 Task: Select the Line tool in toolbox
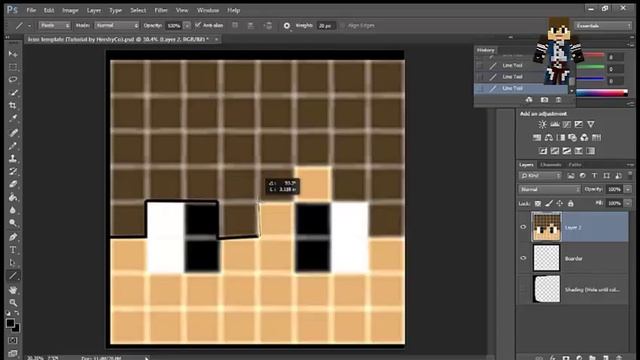pos(13,276)
